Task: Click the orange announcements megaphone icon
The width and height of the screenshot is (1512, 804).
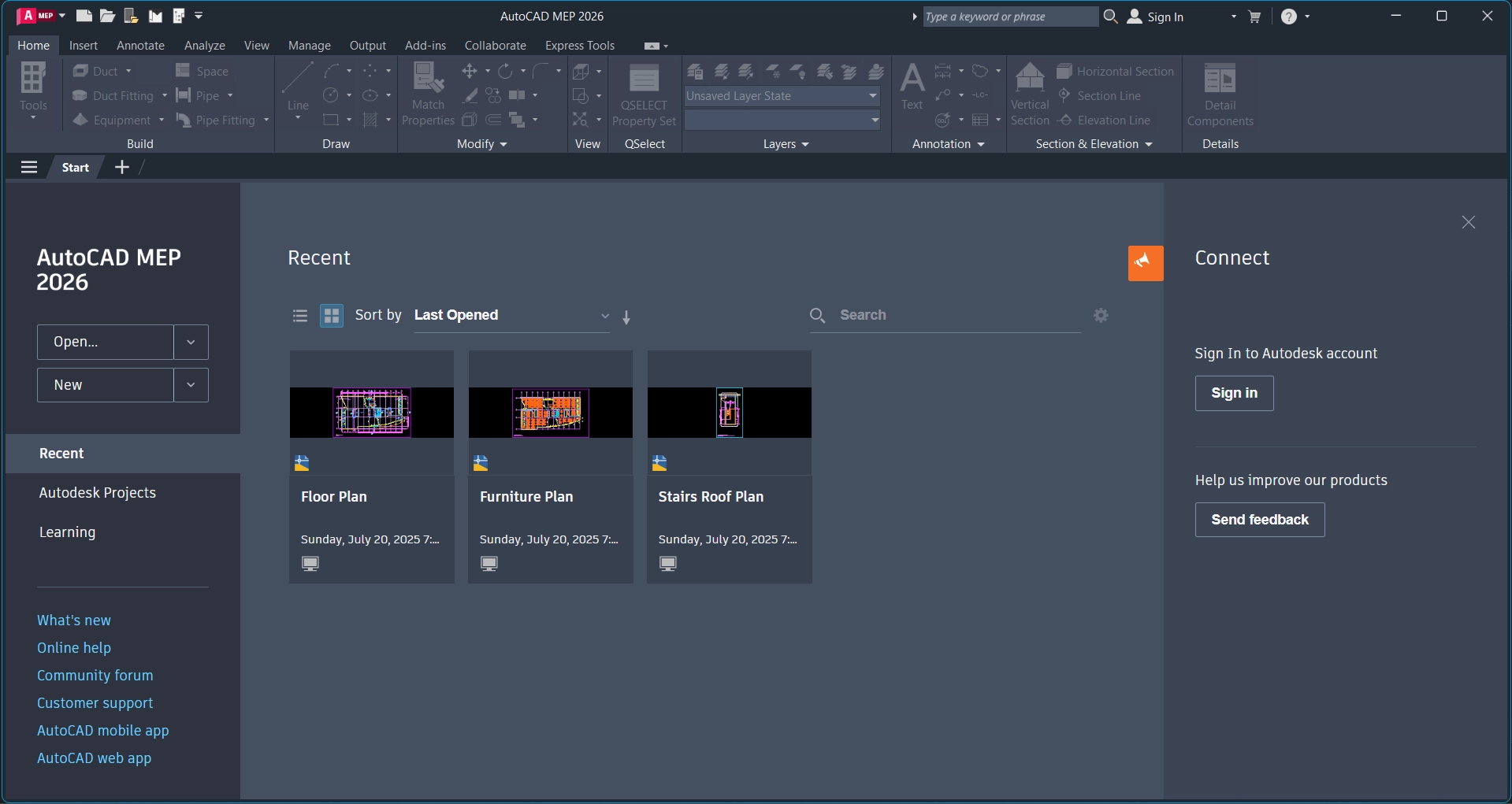Action: (1145, 263)
